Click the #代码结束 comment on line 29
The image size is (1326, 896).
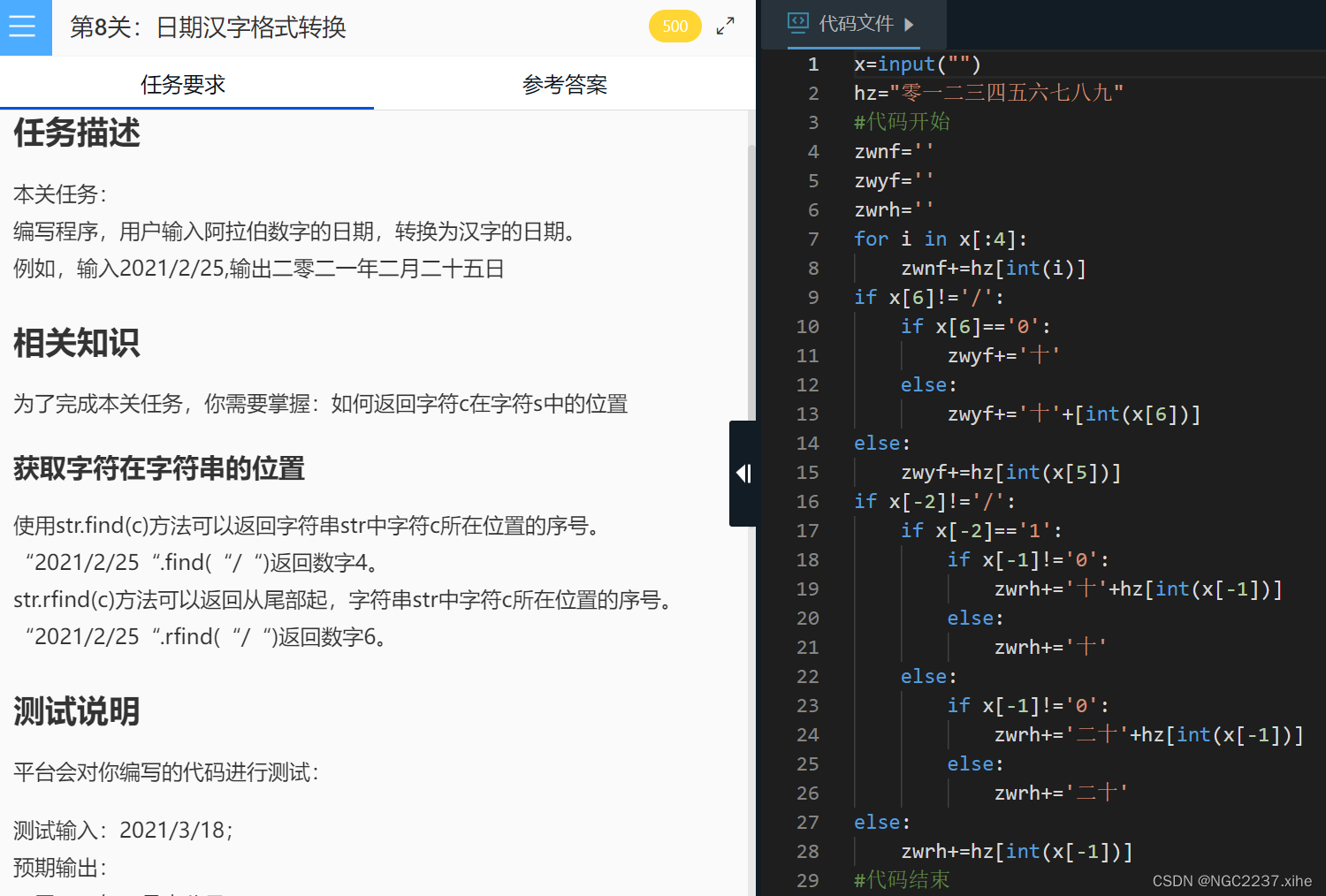(901, 880)
